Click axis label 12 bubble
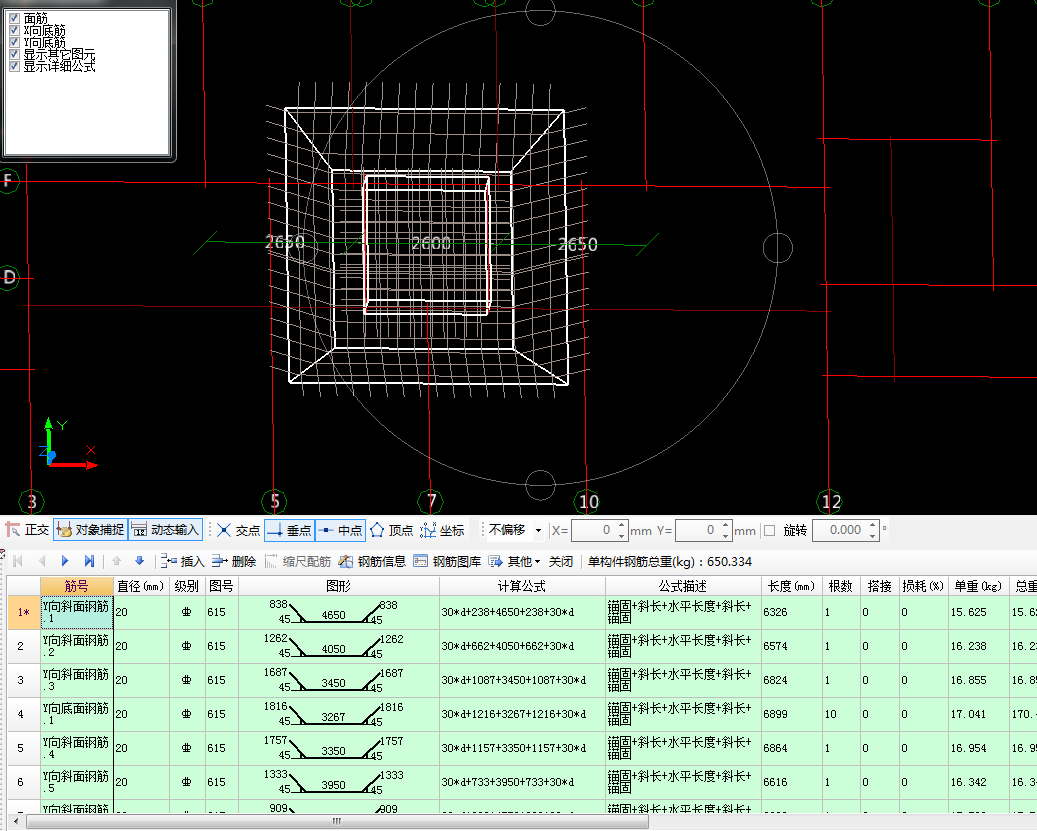This screenshot has width=1037, height=831. pyautogui.click(x=831, y=502)
